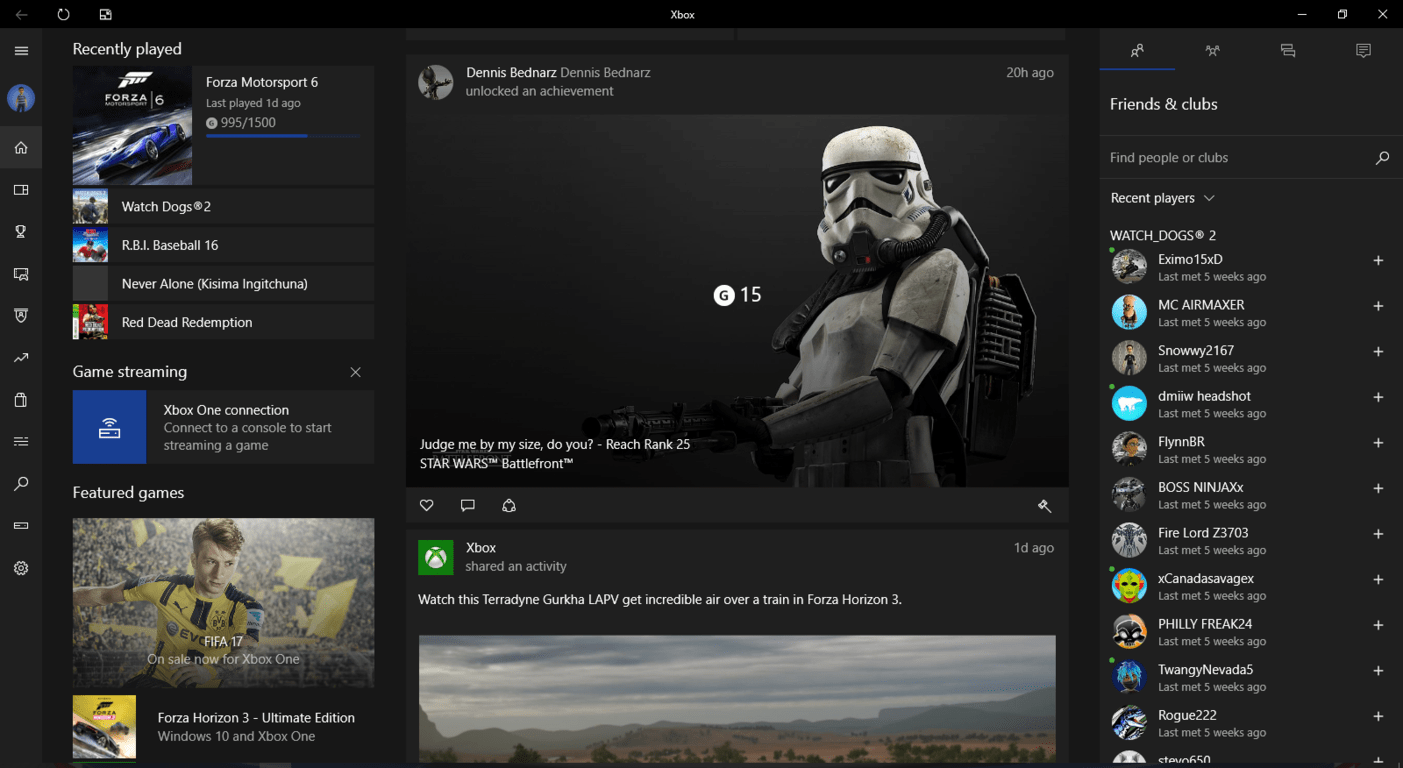Click the WATCH_DOGS® 2 group header
Image resolution: width=1403 pixels, height=768 pixels.
(1163, 236)
